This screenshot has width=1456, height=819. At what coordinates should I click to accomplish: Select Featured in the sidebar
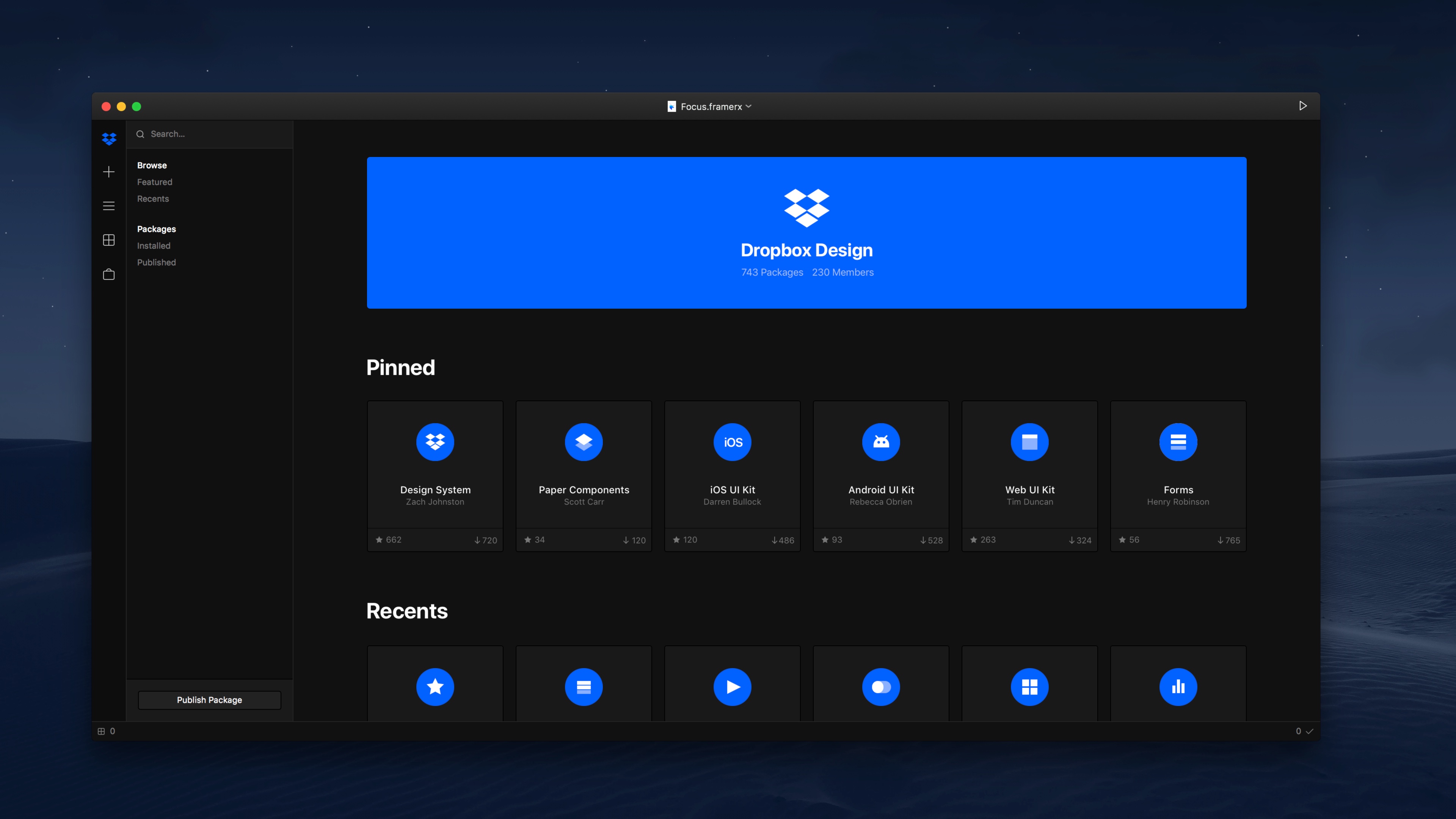[x=155, y=182]
